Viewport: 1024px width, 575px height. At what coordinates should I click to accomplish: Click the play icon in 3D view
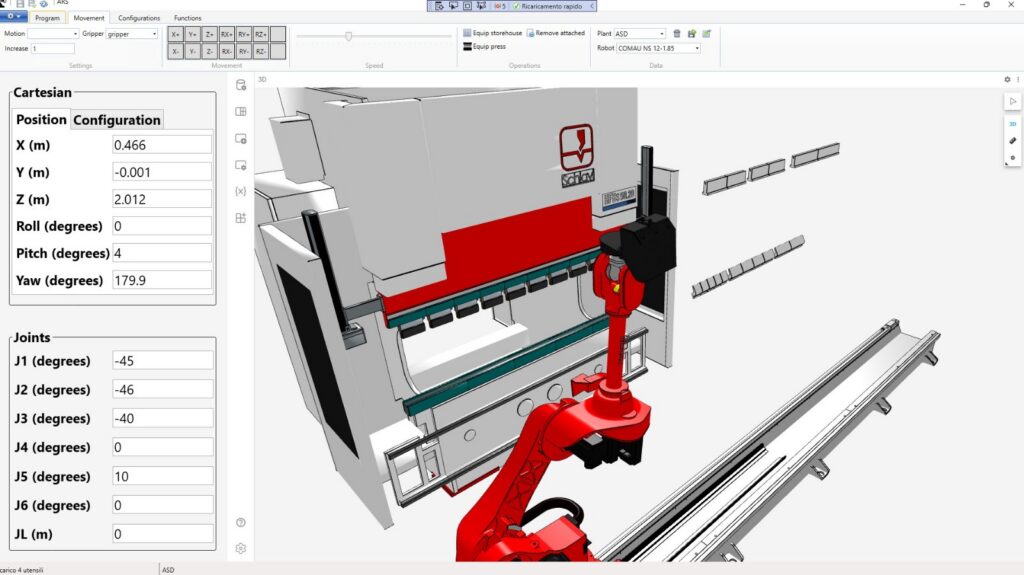pos(1012,101)
